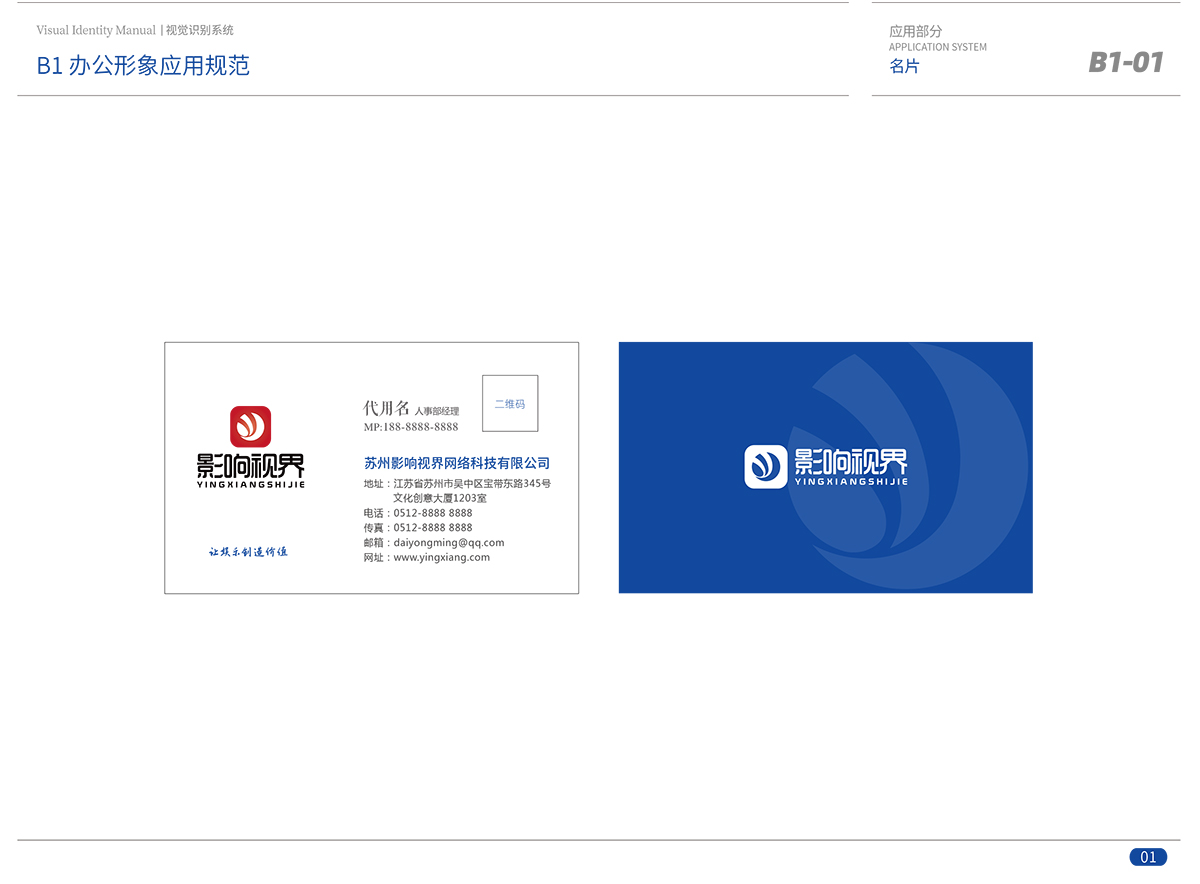The width and height of the screenshot is (1200, 884).
Task: Click the white logo icon on the blue card
Action: 766,466
